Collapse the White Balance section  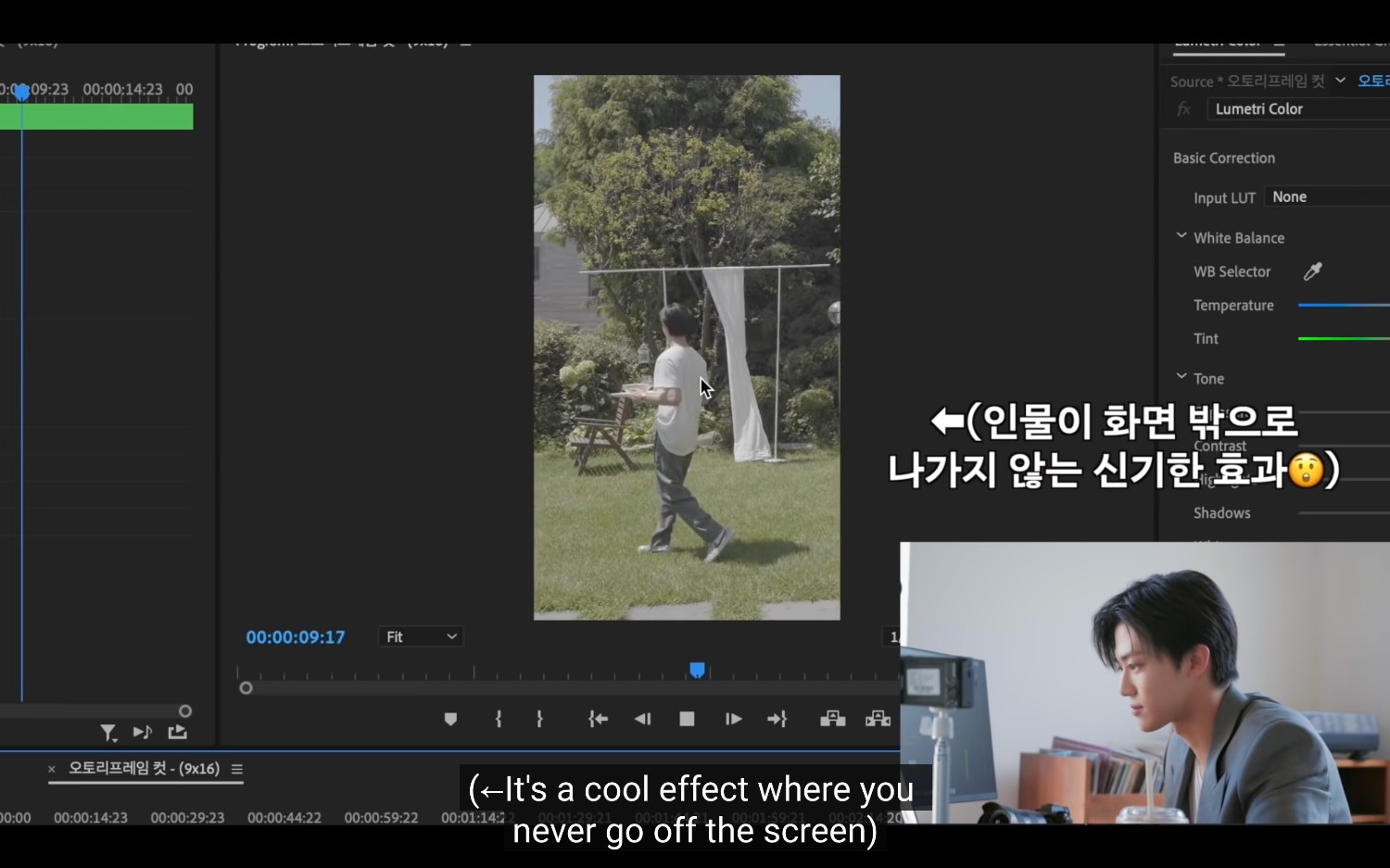point(1181,236)
